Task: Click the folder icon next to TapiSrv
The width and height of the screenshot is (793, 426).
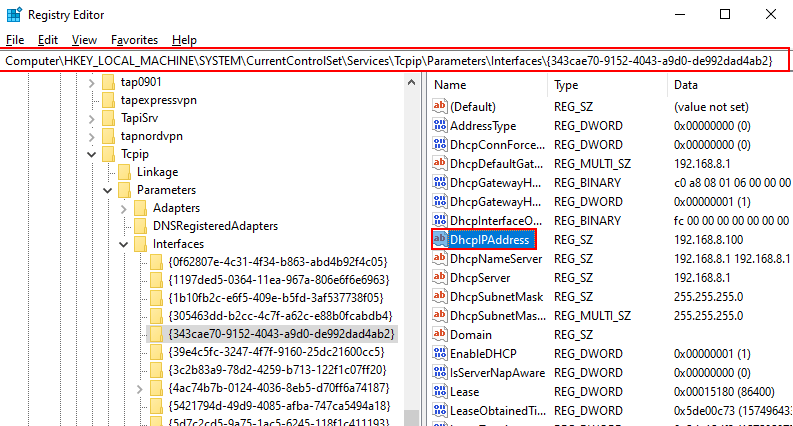Action: (x=109, y=118)
